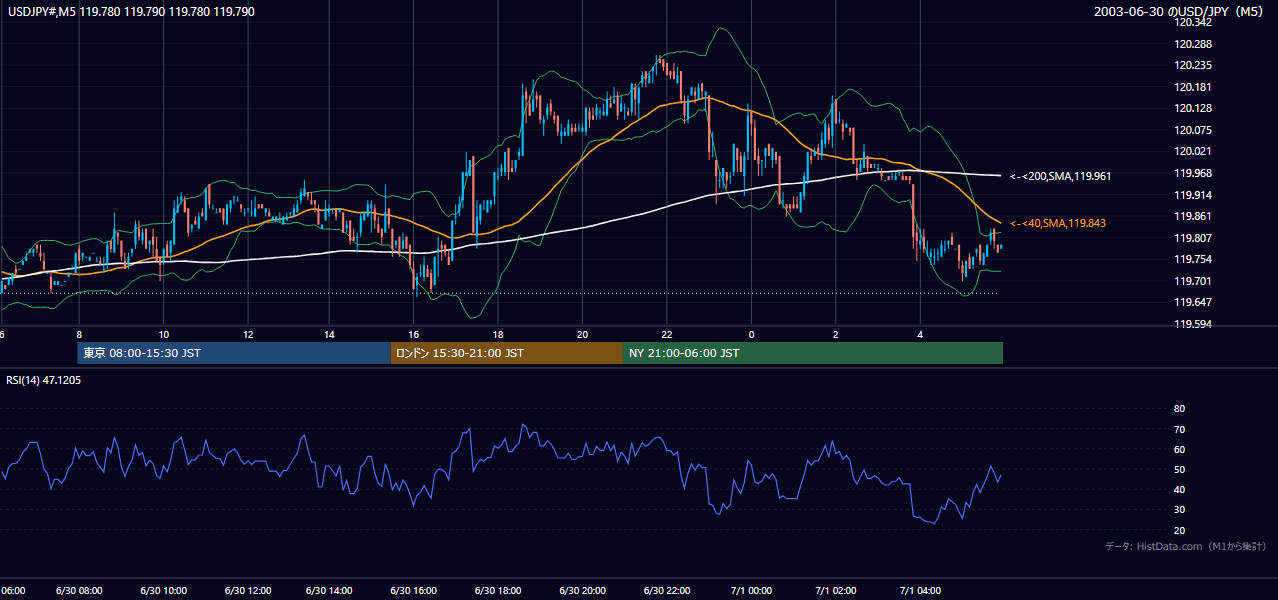Screen dimensions: 1278x600
Task: Click RSI scale level 70
Action: pyautogui.click(x=1179, y=429)
